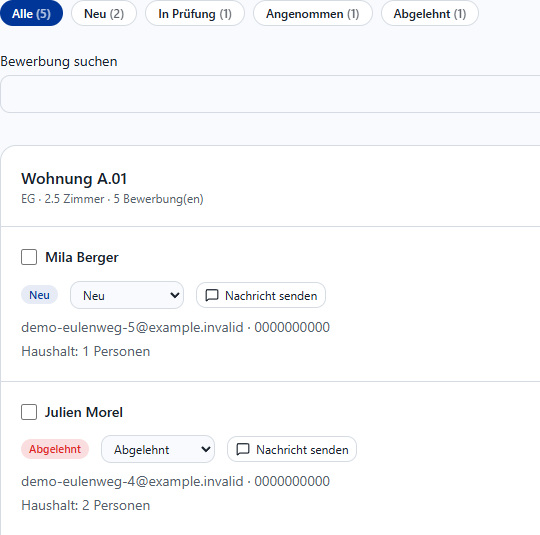Click the Bewerbung suchen label
Image resolution: width=540 pixels, height=535 pixels.
click(59, 61)
